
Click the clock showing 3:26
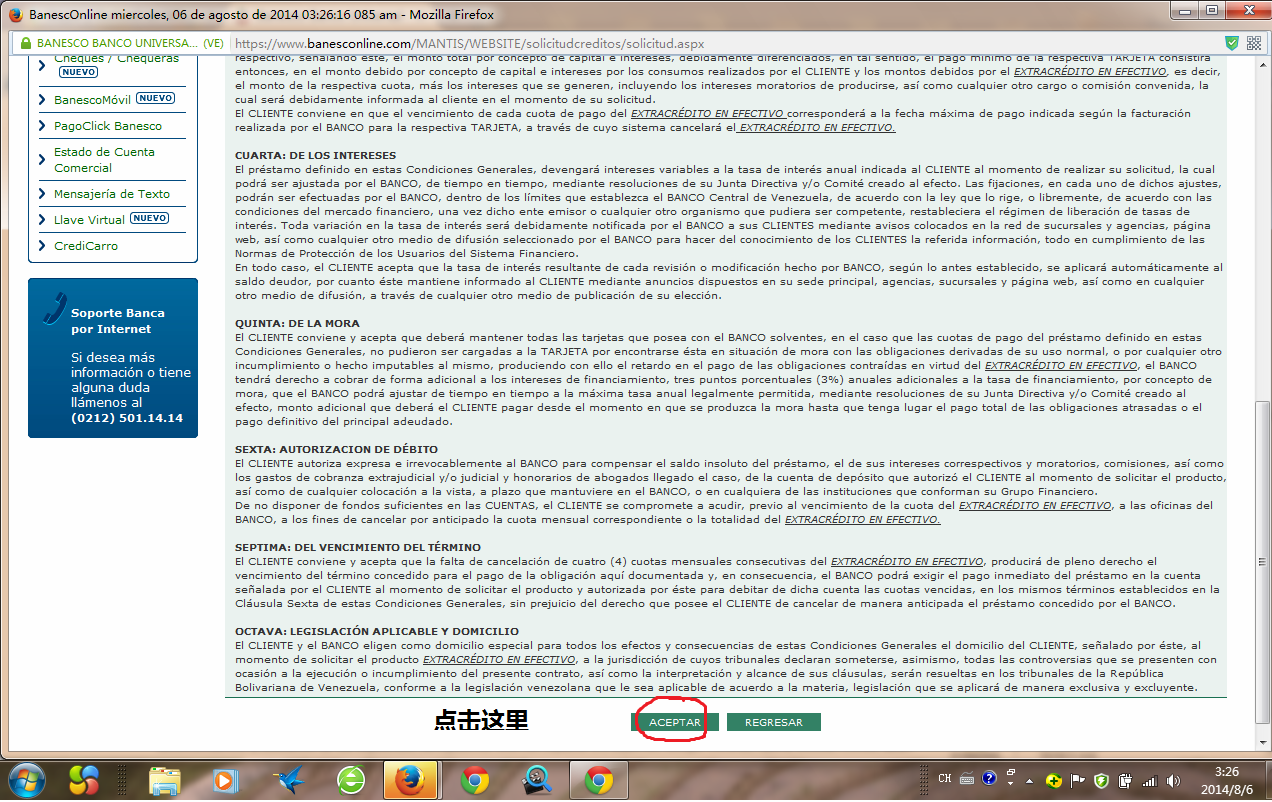tap(1226, 780)
